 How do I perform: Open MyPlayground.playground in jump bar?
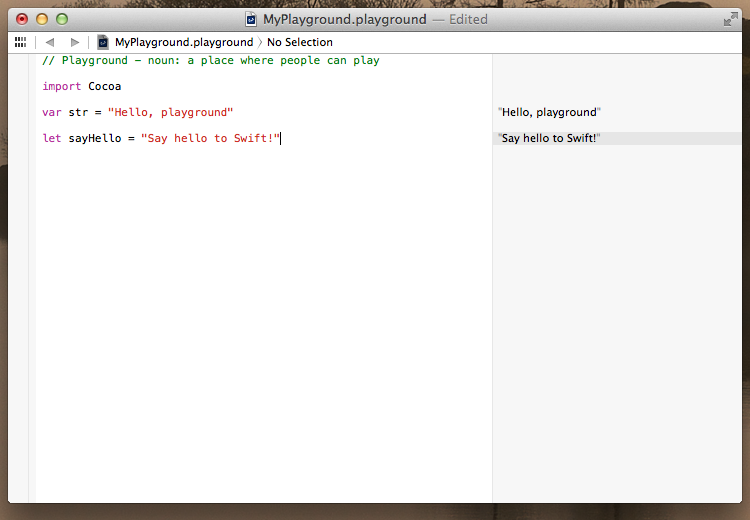click(184, 42)
